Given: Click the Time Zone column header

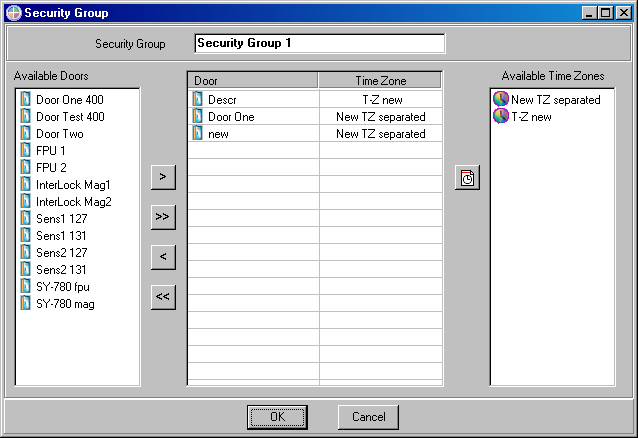Looking at the screenshot, I should (x=380, y=81).
